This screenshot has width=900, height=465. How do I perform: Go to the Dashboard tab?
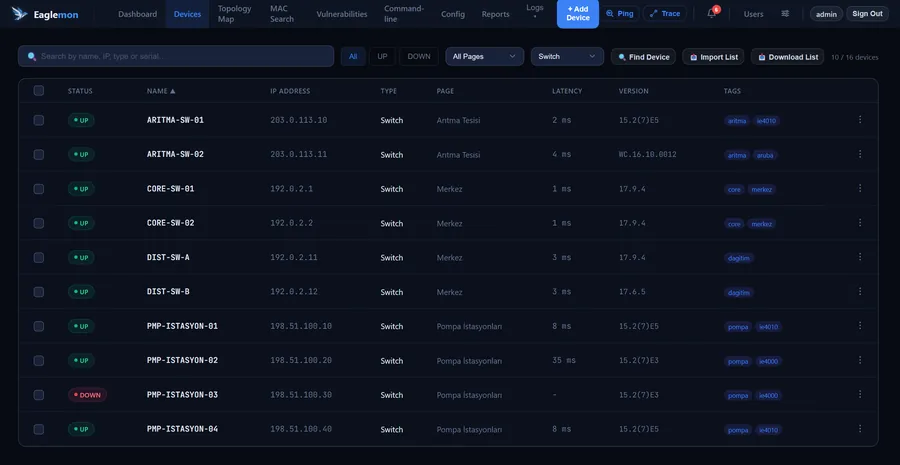click(137, 14)
